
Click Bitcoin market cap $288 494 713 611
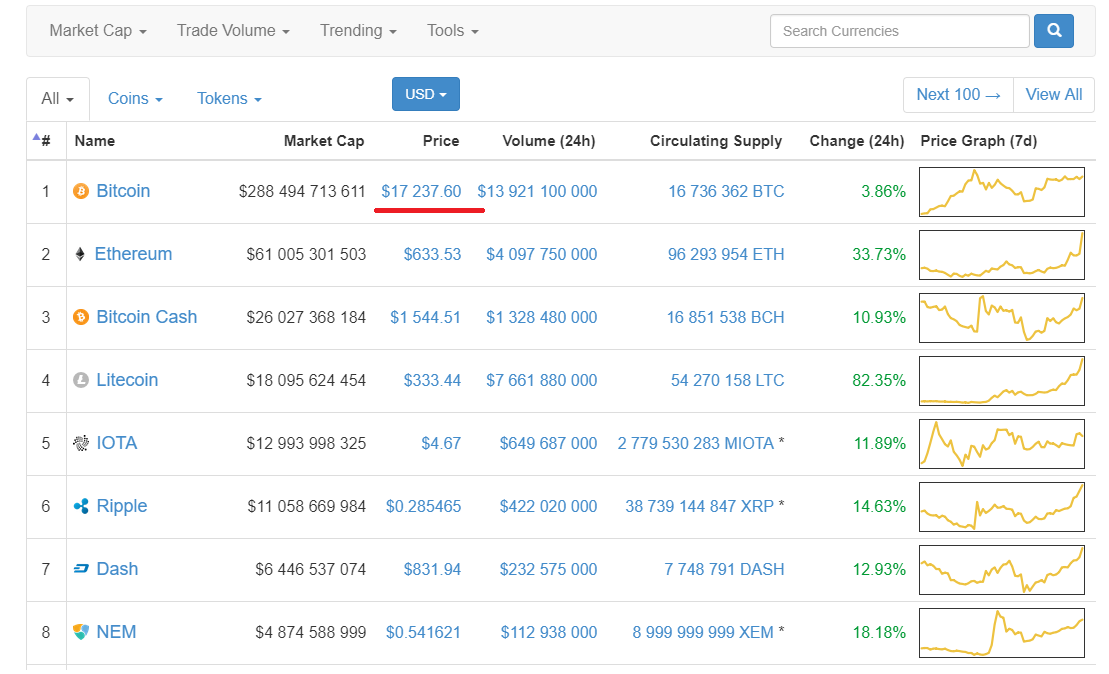(x=302, y=192)
